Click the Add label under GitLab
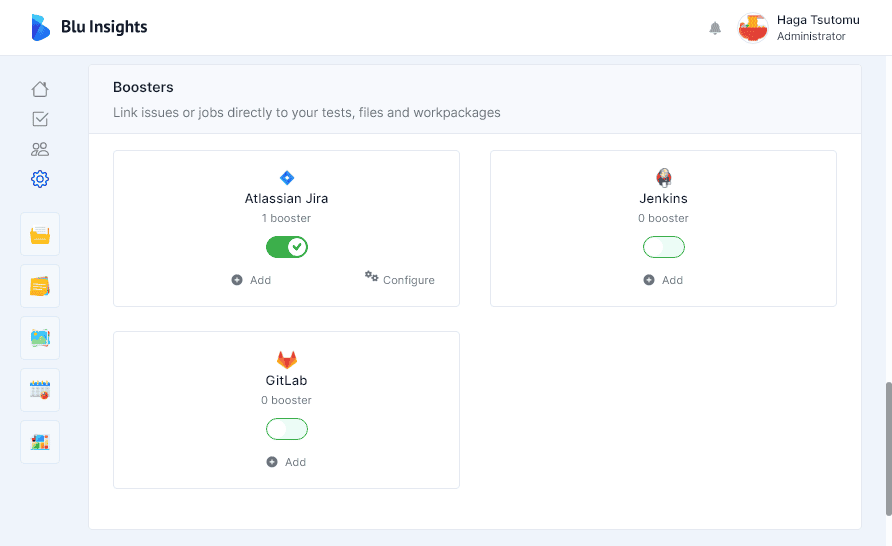The image size is (892, 546). pyautogui.click(x=295, y=462)
